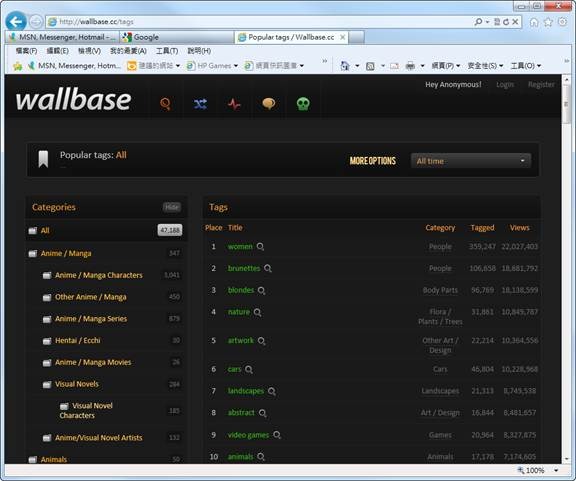Viewport: 576px width, 481px height.
Task: Open the Register link
Action: (x=541, y=85)
